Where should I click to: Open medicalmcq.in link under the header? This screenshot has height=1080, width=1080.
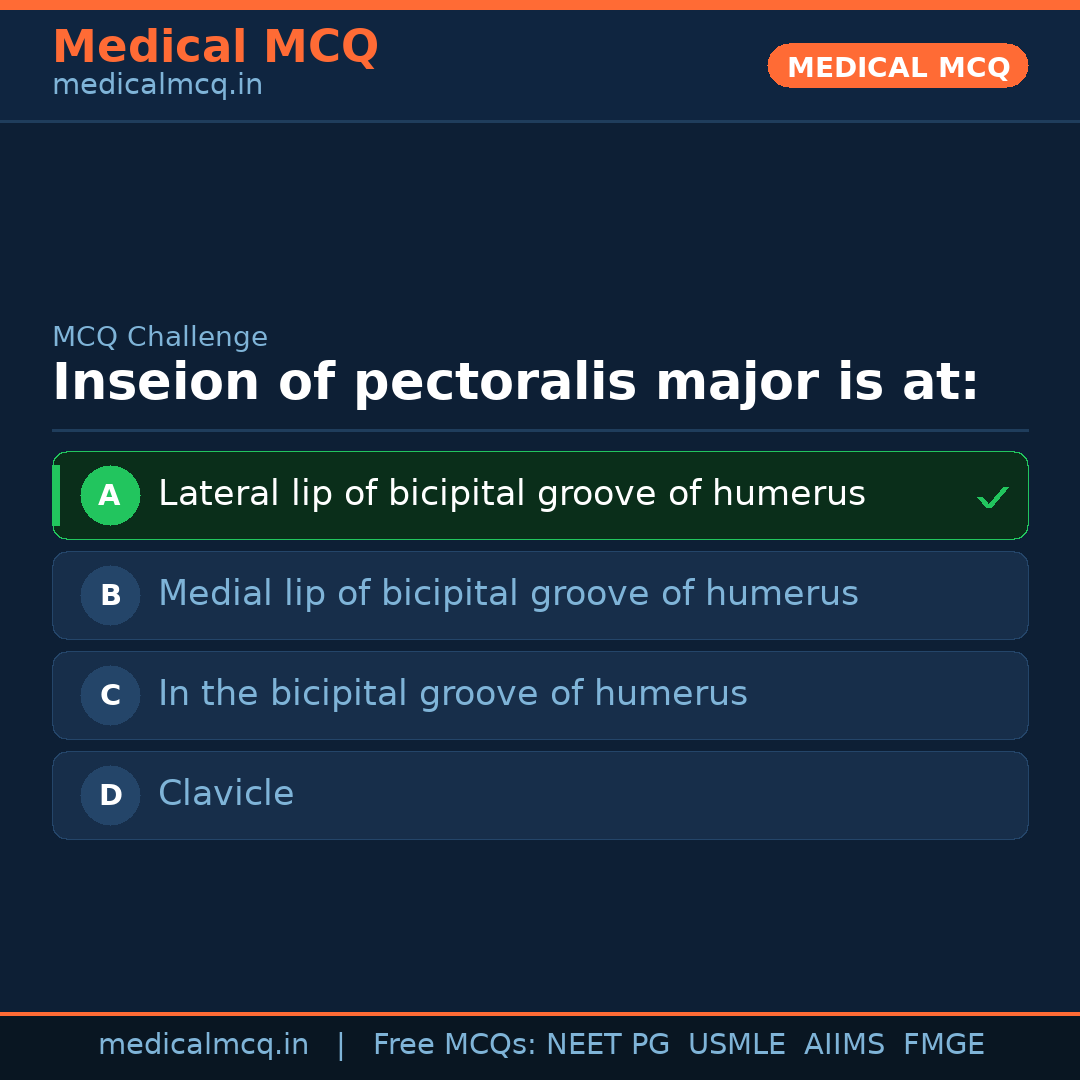(157, 86)
